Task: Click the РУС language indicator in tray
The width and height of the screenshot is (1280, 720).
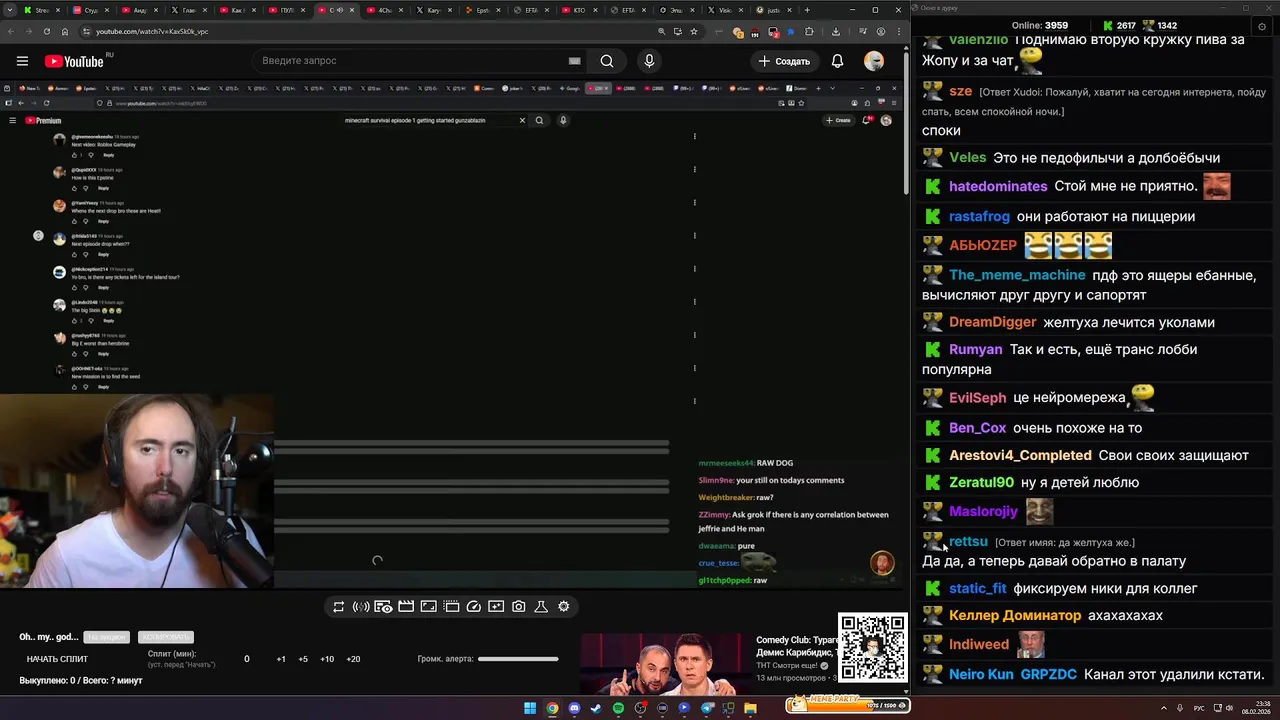Action: 1199,708
